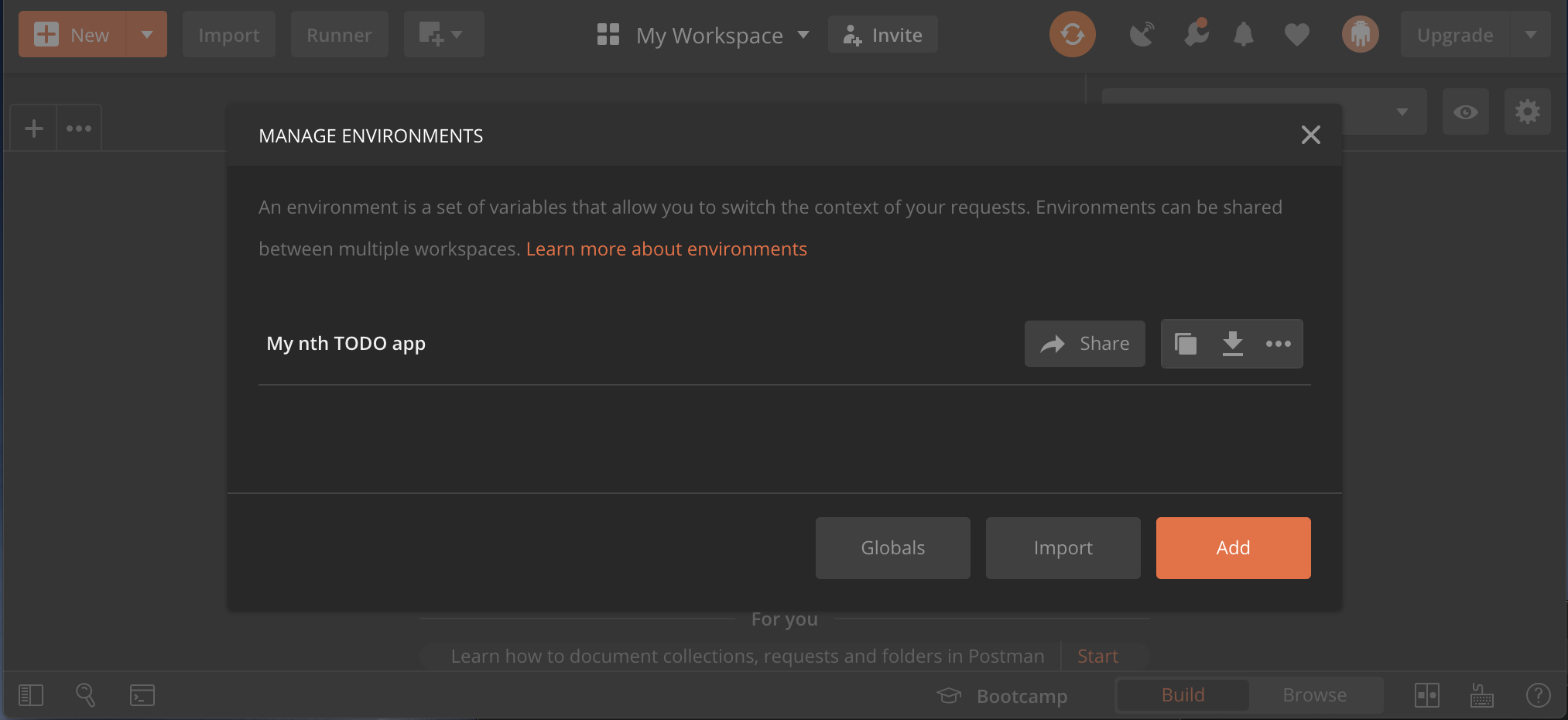Open the My nth TODO app environment
Viewport: 1568px width, 720px height.
click(346, 344)
